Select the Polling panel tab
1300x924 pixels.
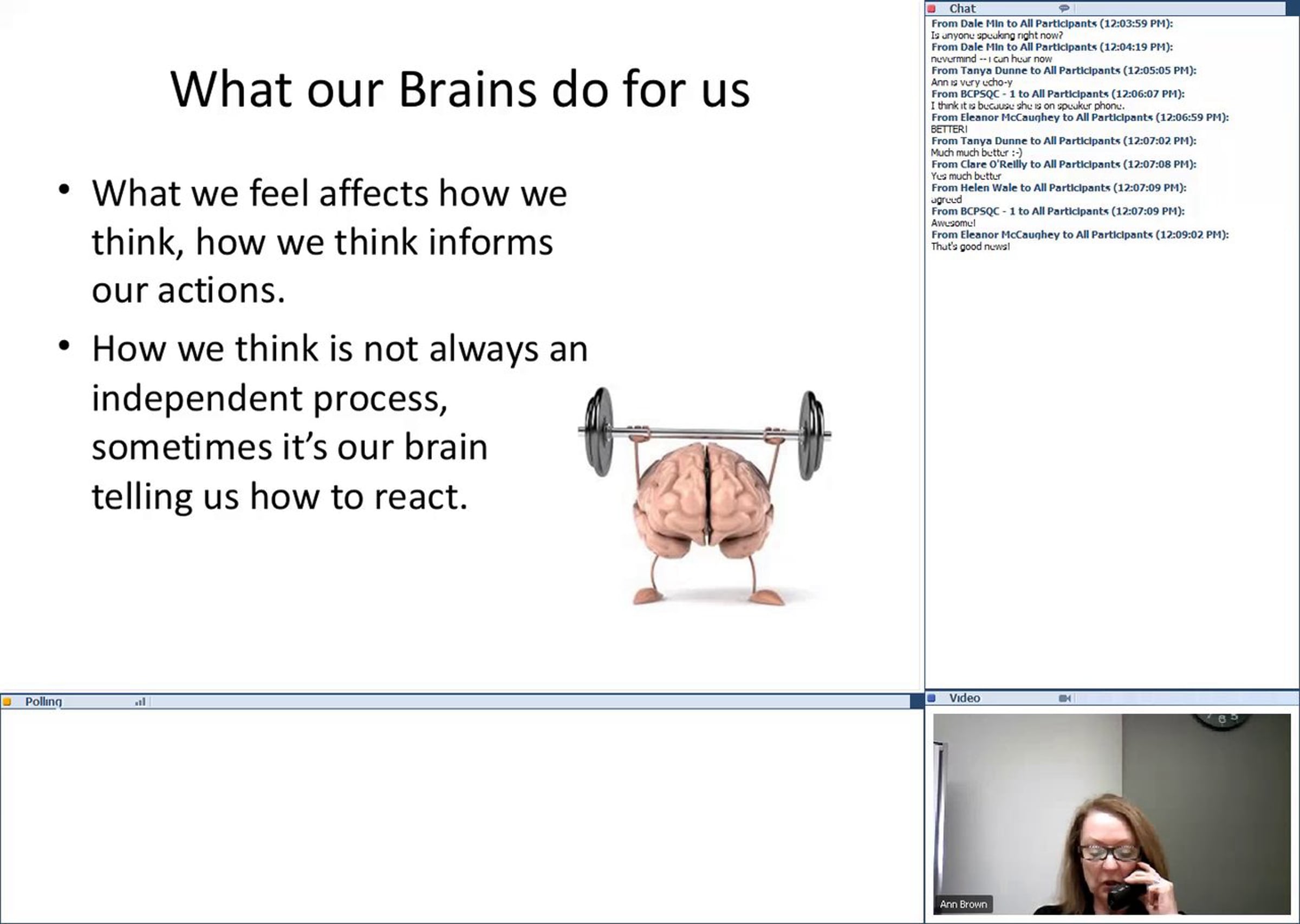pyautogui.click(x=43, y=701)
